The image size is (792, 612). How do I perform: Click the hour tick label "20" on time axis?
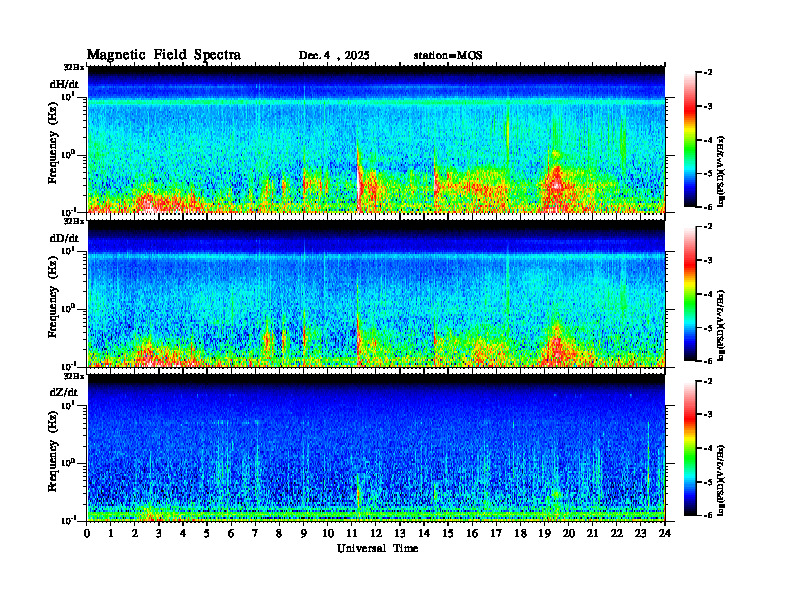click(x=568, y=533)
